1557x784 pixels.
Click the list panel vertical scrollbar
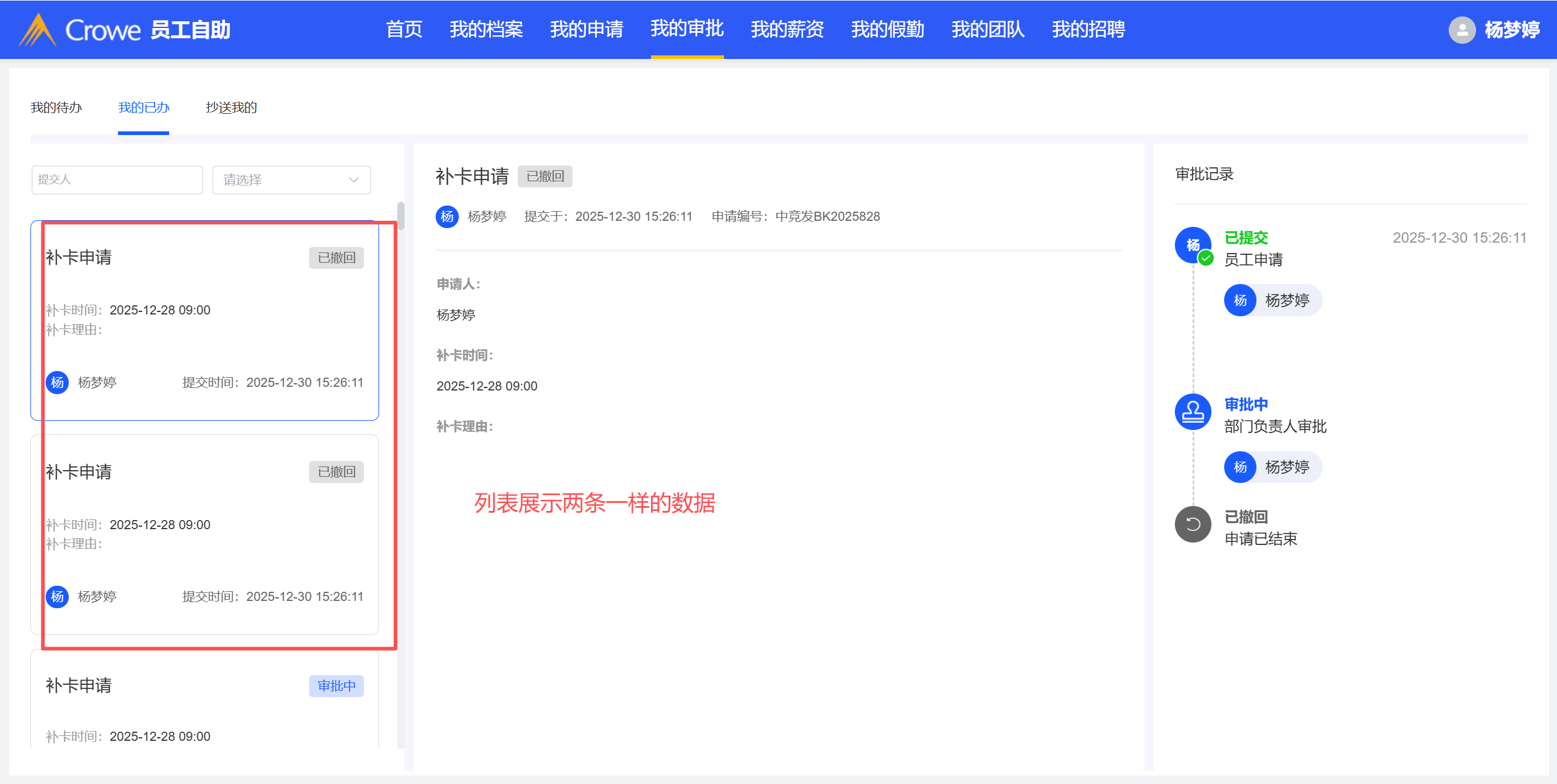[x=400, y=217]
